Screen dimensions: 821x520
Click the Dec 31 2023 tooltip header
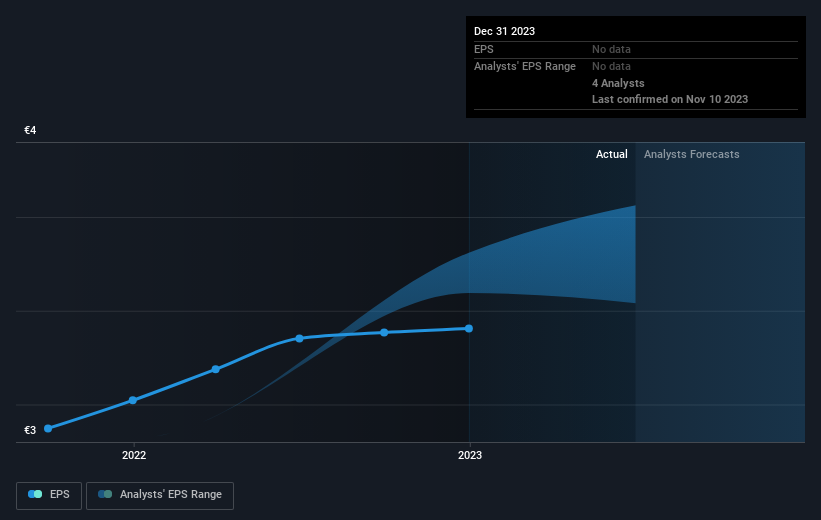point(504,31)
